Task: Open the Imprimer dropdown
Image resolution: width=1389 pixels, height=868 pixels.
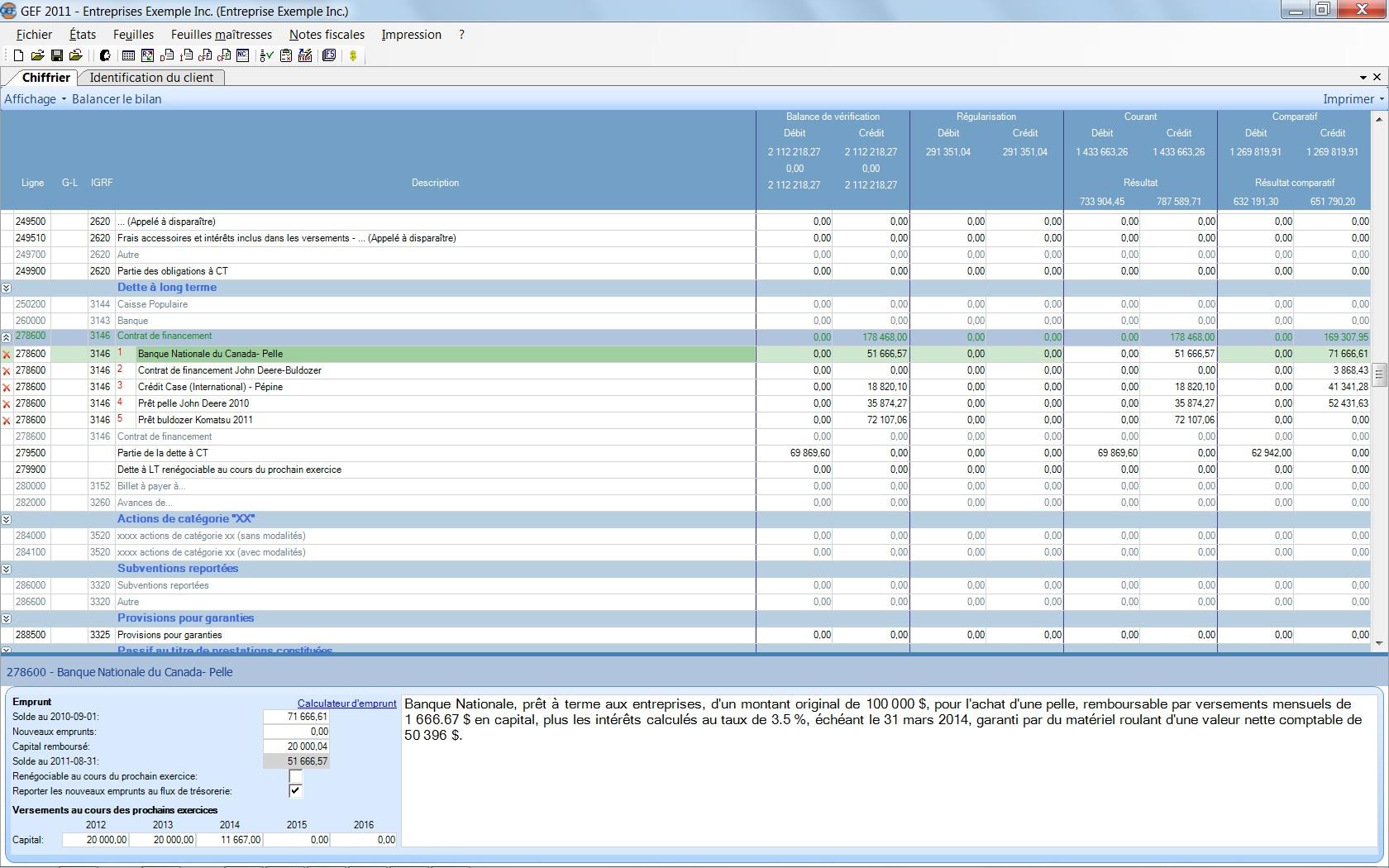Action: coord(1353,99)
